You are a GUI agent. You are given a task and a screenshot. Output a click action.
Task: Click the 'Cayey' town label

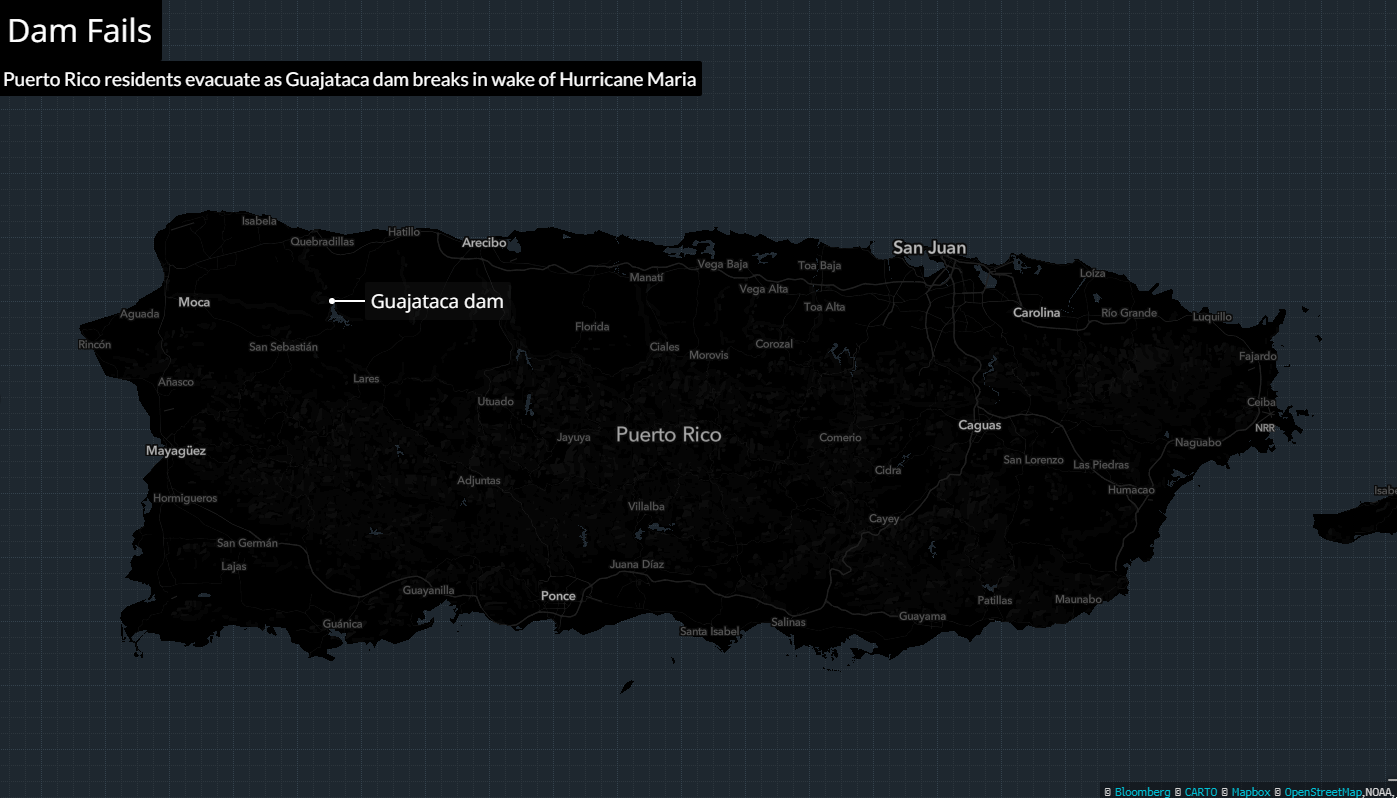[x=884, y=519]
